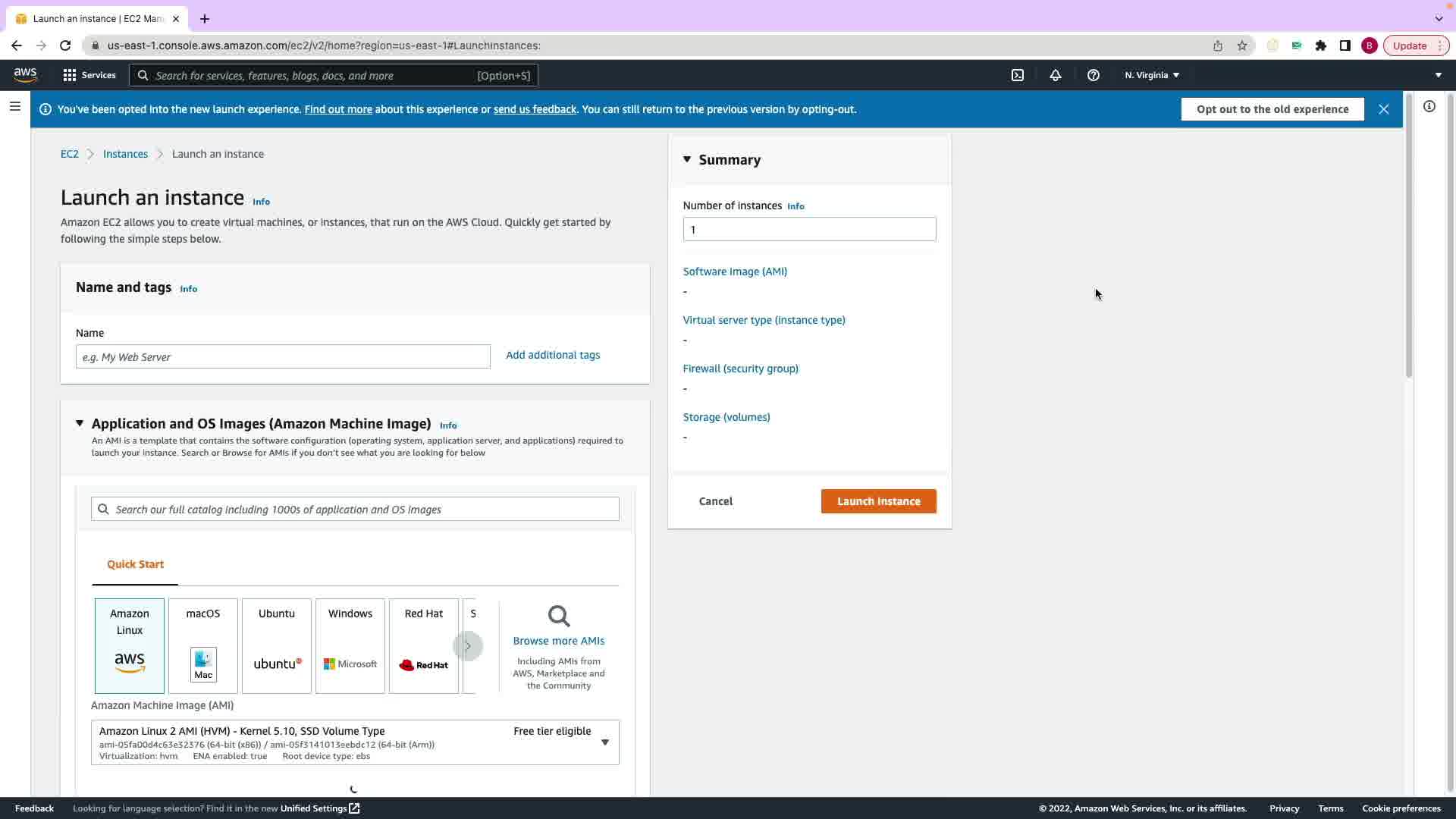Select the Ubuntu quick start image
This screenshot has width=1456, height=819.
[x=276, y=645]
